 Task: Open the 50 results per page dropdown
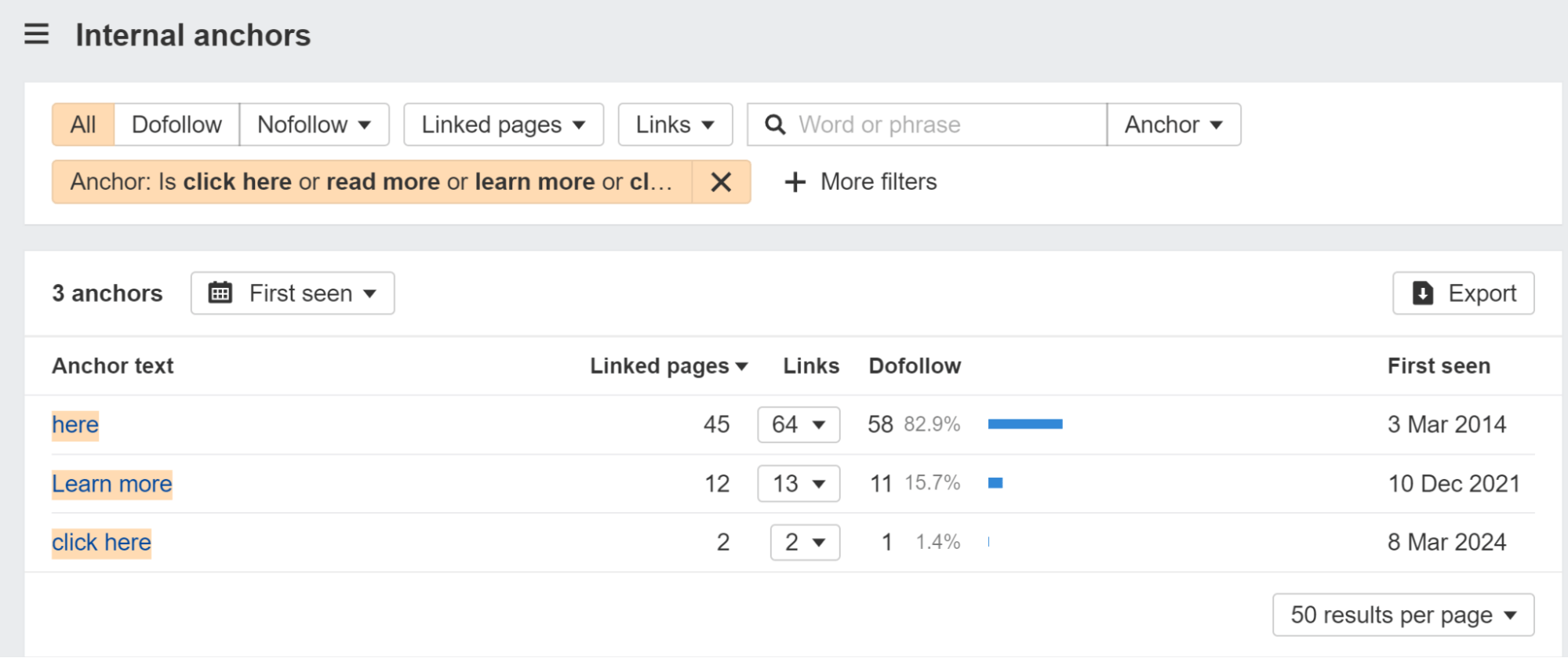[x=1402, y=615]
